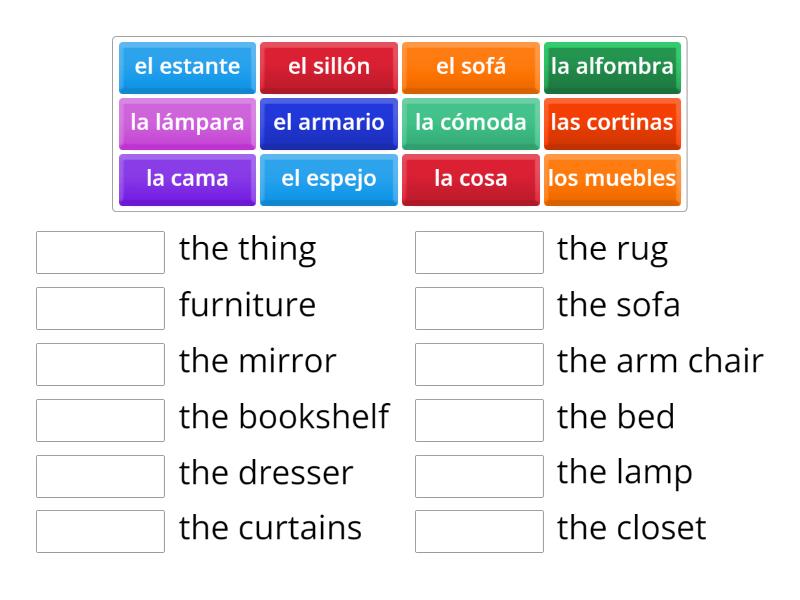Select the 'las cortinas' tile
Screen dimensions: 800x600
point(612,123)
